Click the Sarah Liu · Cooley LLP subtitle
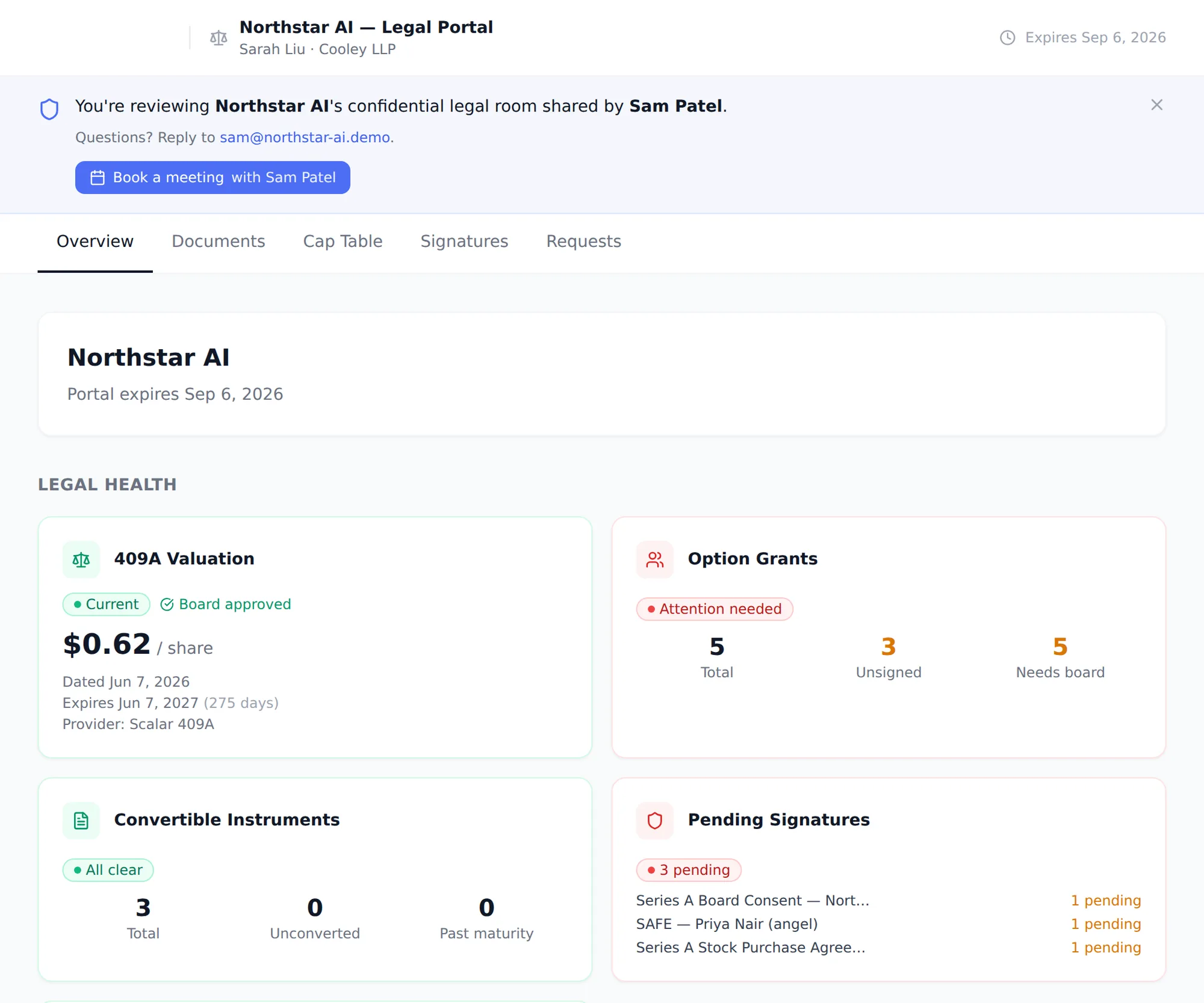 (317, 49)
